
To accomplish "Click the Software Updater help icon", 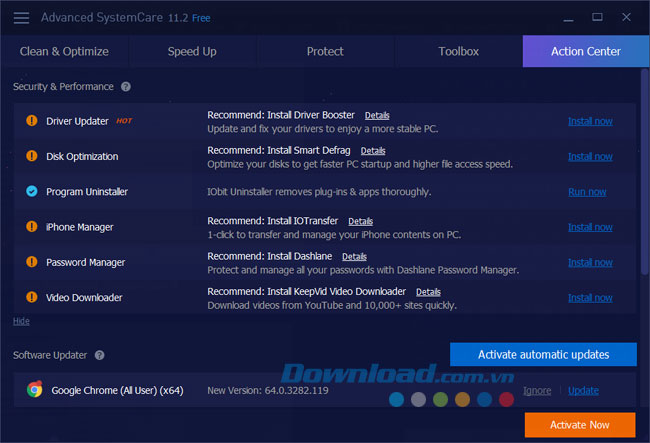I will 99,355.
